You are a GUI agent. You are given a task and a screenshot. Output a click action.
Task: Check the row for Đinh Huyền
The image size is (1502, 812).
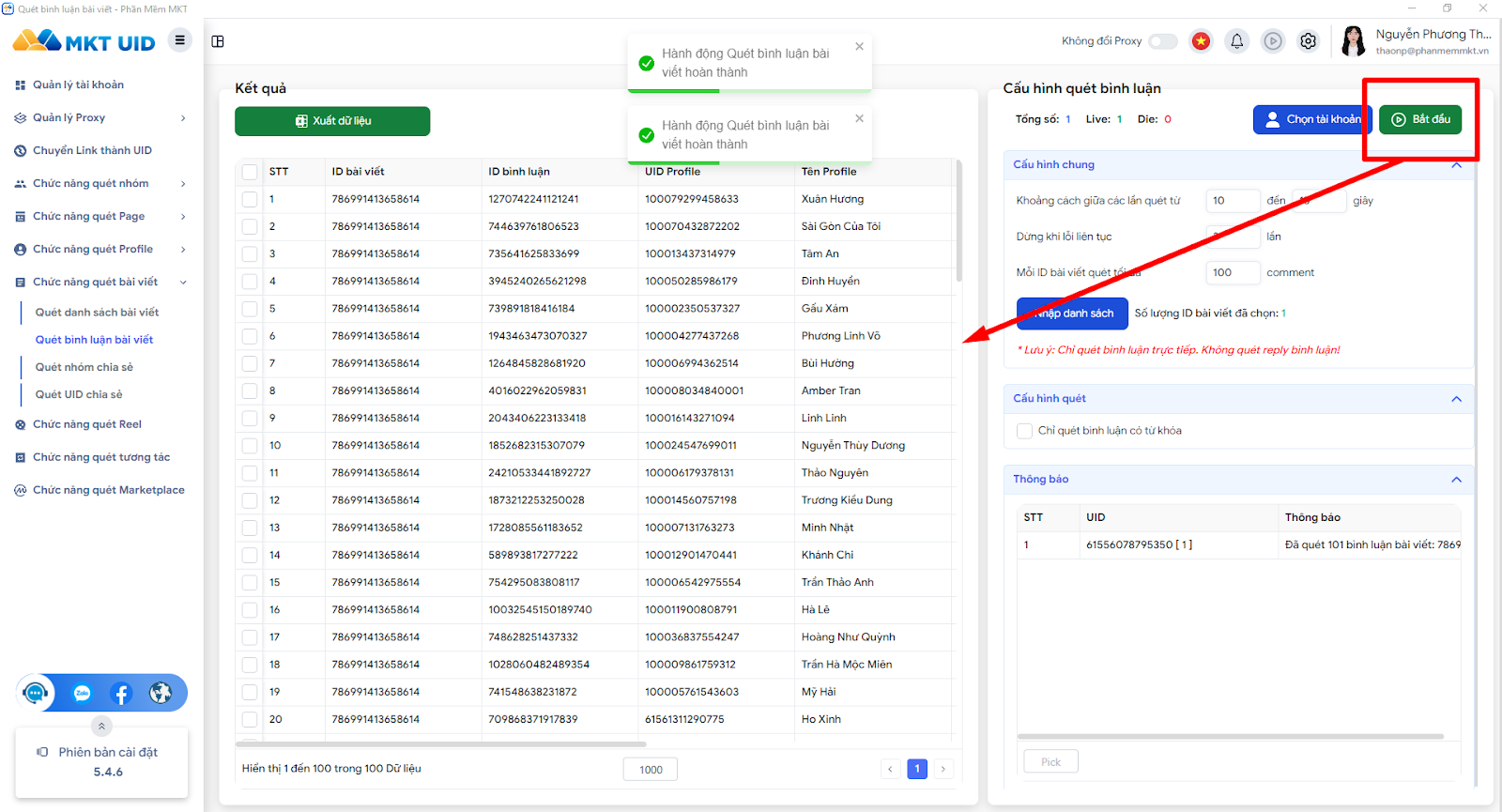click(x=250, y=281)
